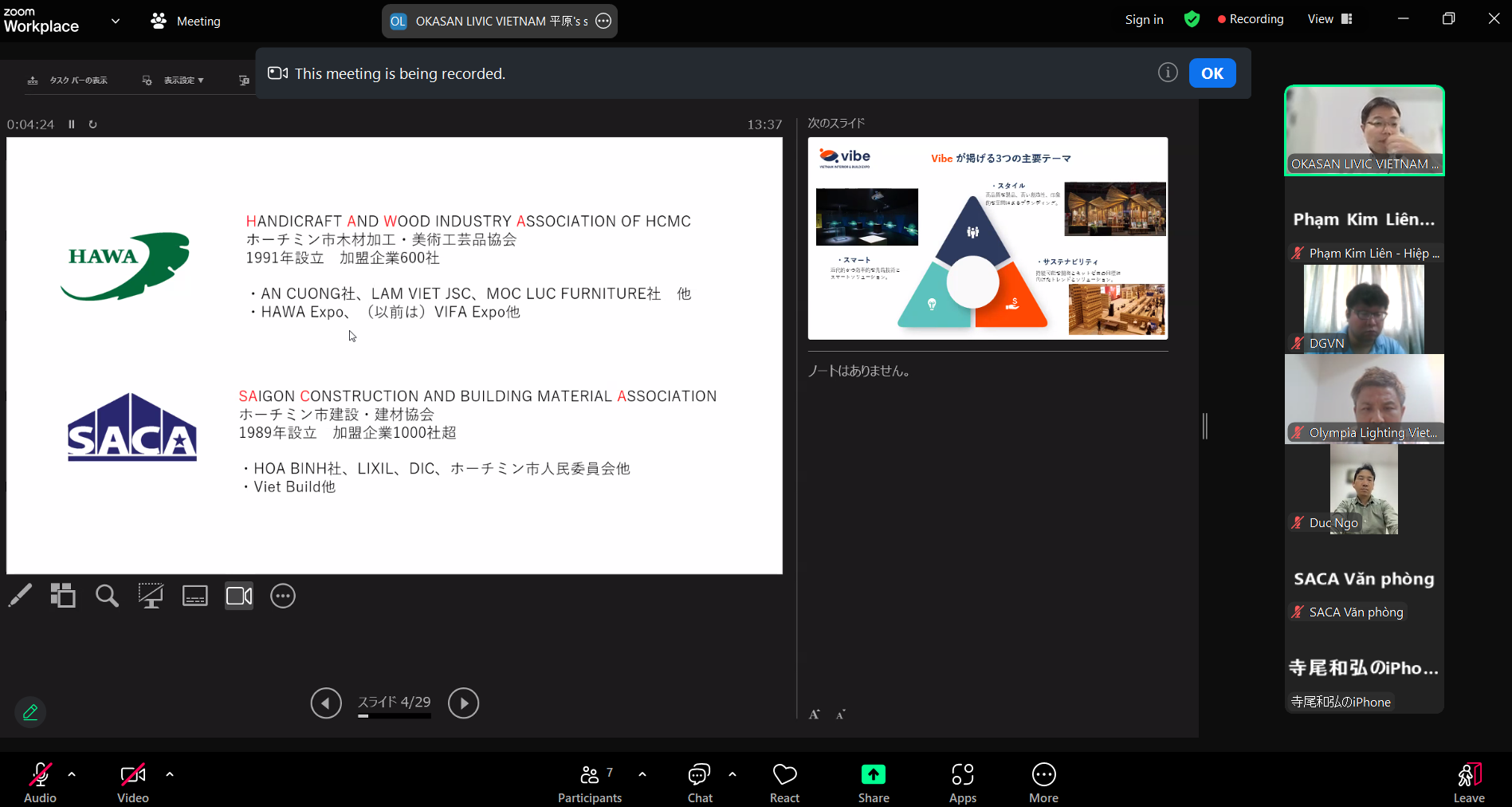This screenshot has width=1512, height=807.
Task: Toggle subtitles in presenter view
Action: pyautogui.click(x=194, y=596)
